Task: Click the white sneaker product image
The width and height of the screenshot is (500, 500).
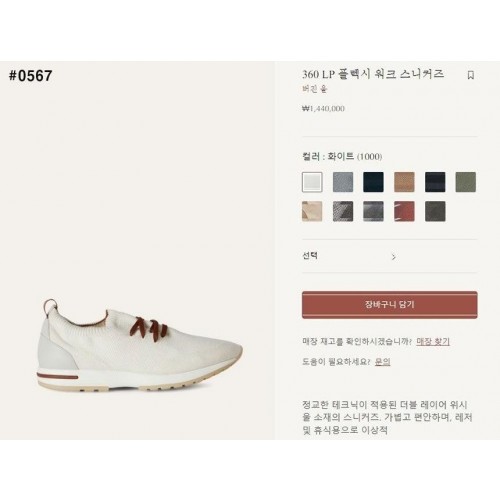Action: pyautogui.click(x=140, y=346)
